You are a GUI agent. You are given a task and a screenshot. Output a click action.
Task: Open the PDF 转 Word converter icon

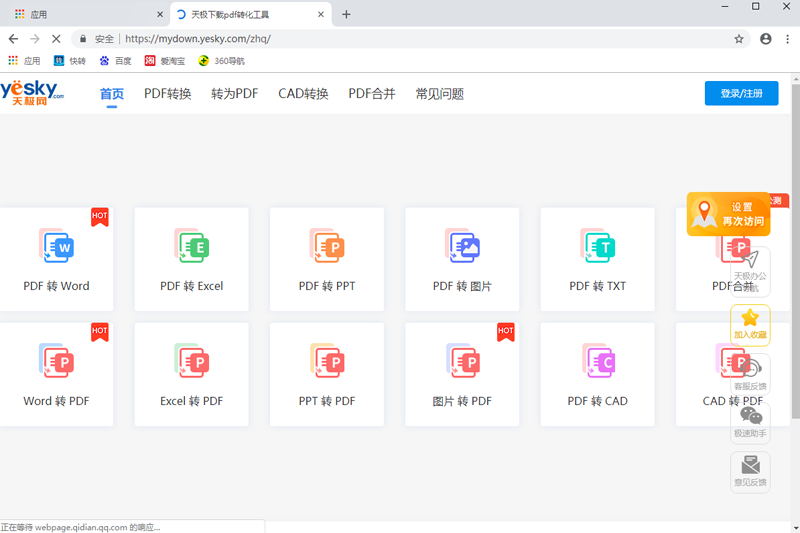(57, 246)
